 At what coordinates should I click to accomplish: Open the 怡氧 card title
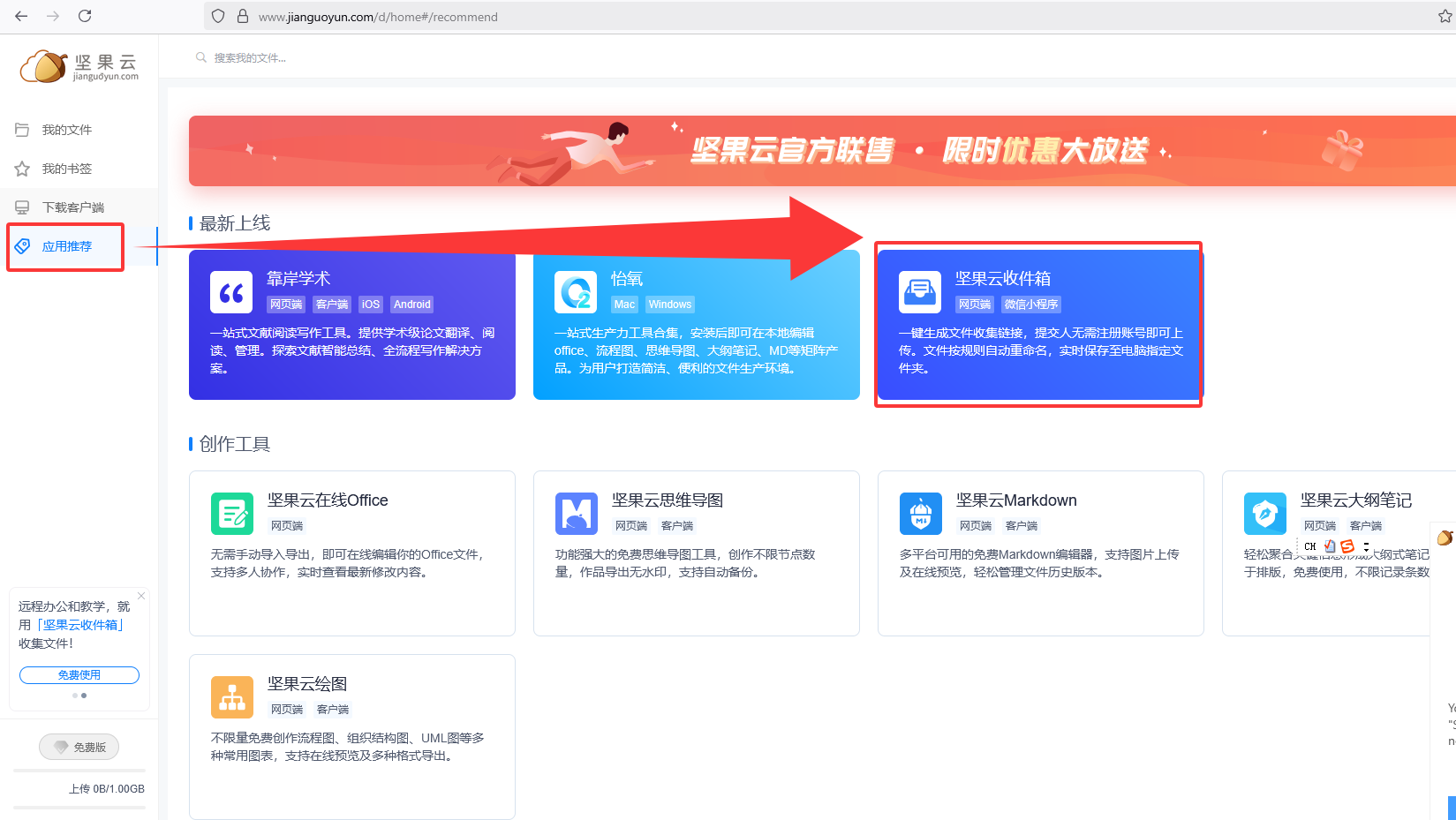click(x=627, y=279)
